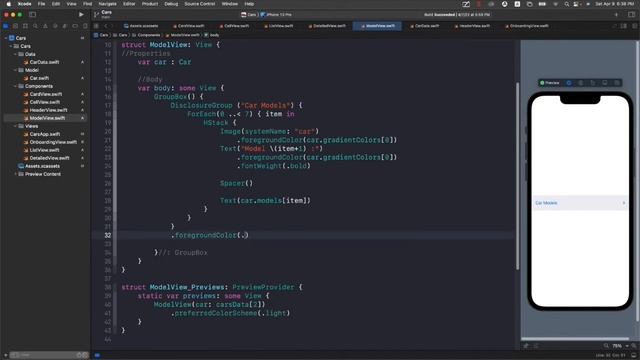640x360 pixels.
Task: Open the source control navigator icon
Action: tap(16, 26)
